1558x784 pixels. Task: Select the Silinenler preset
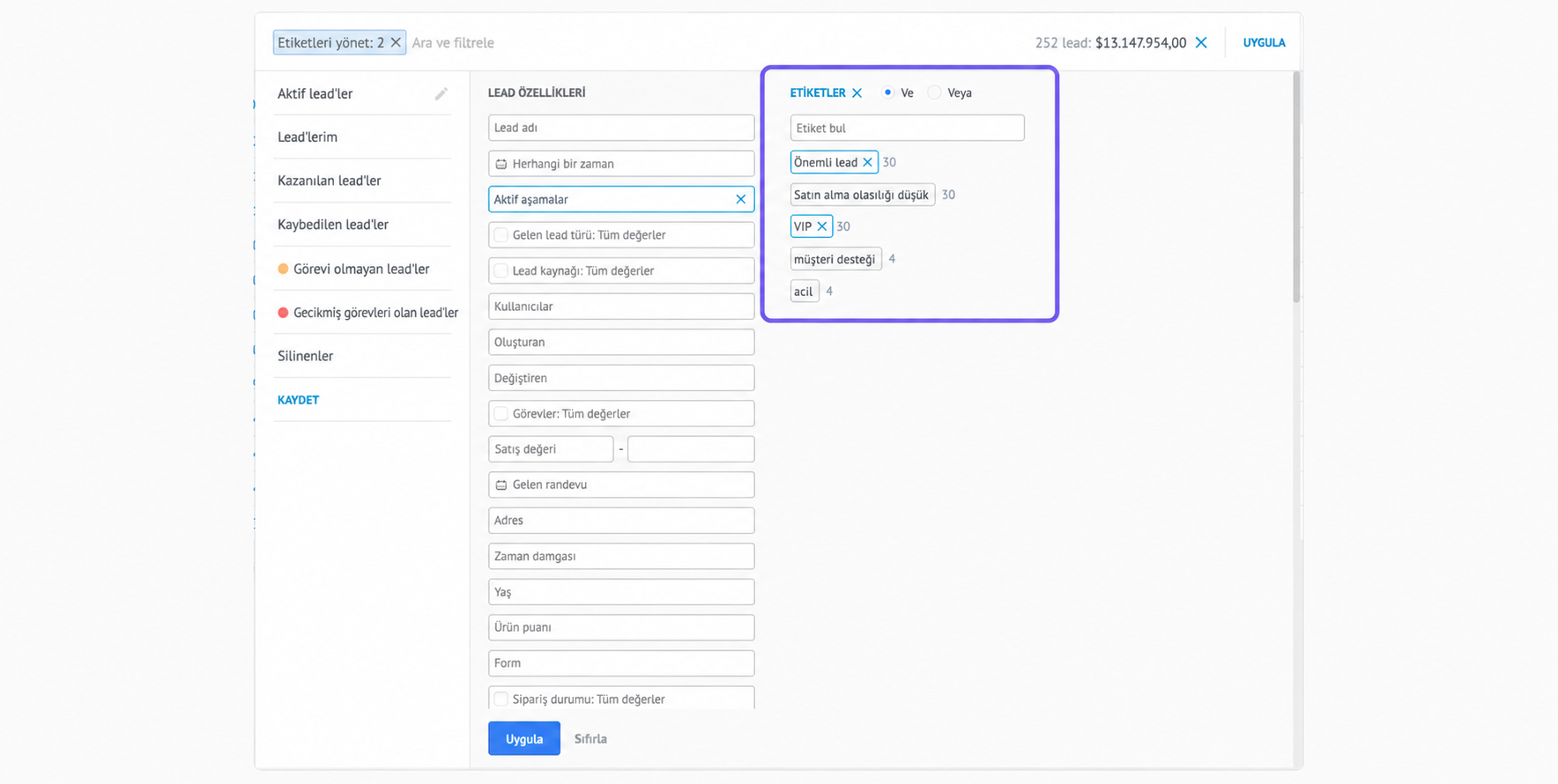pyautogui.click(x=305, y=356)
